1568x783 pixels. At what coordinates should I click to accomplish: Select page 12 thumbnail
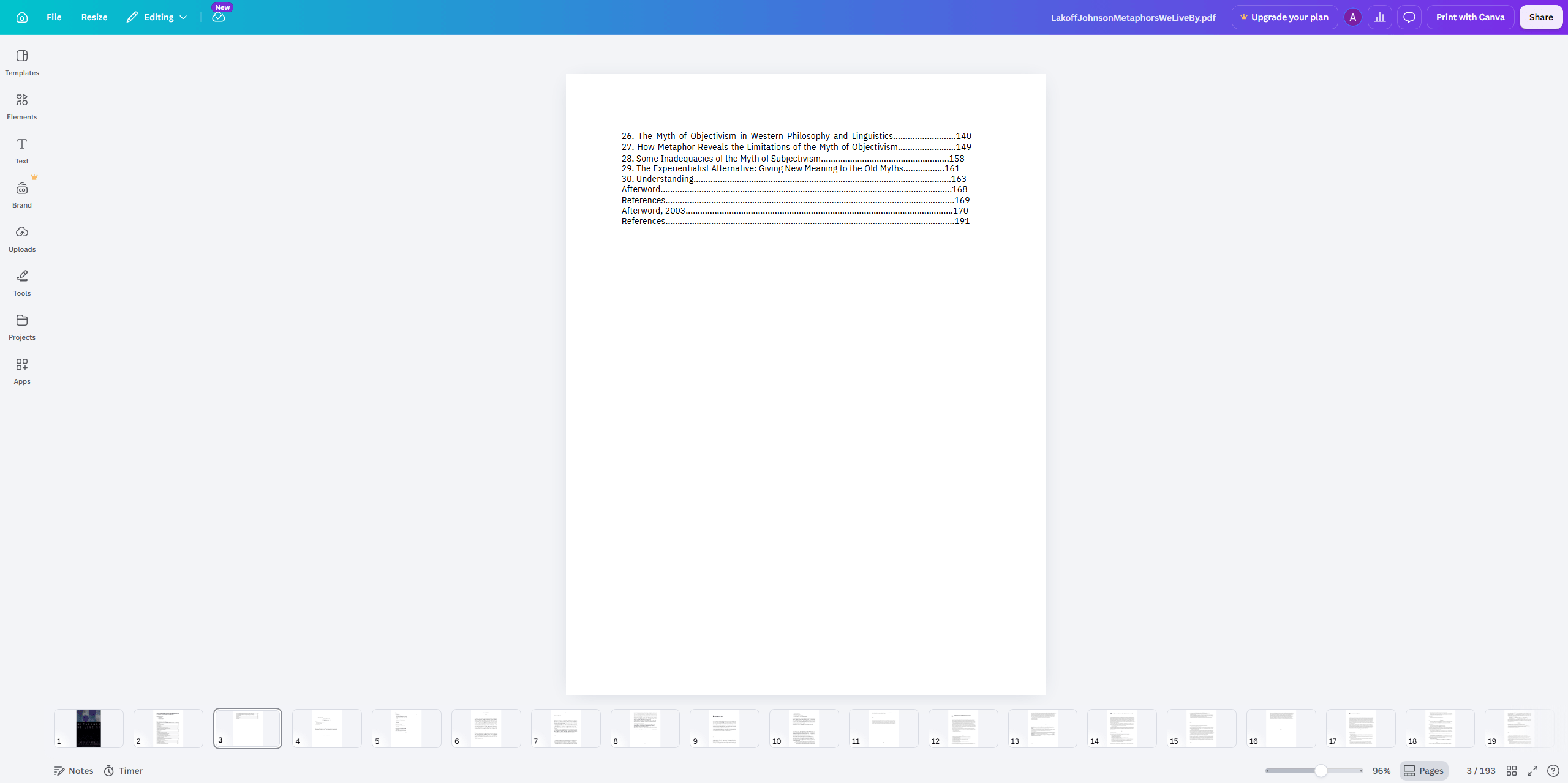(963, 729)
